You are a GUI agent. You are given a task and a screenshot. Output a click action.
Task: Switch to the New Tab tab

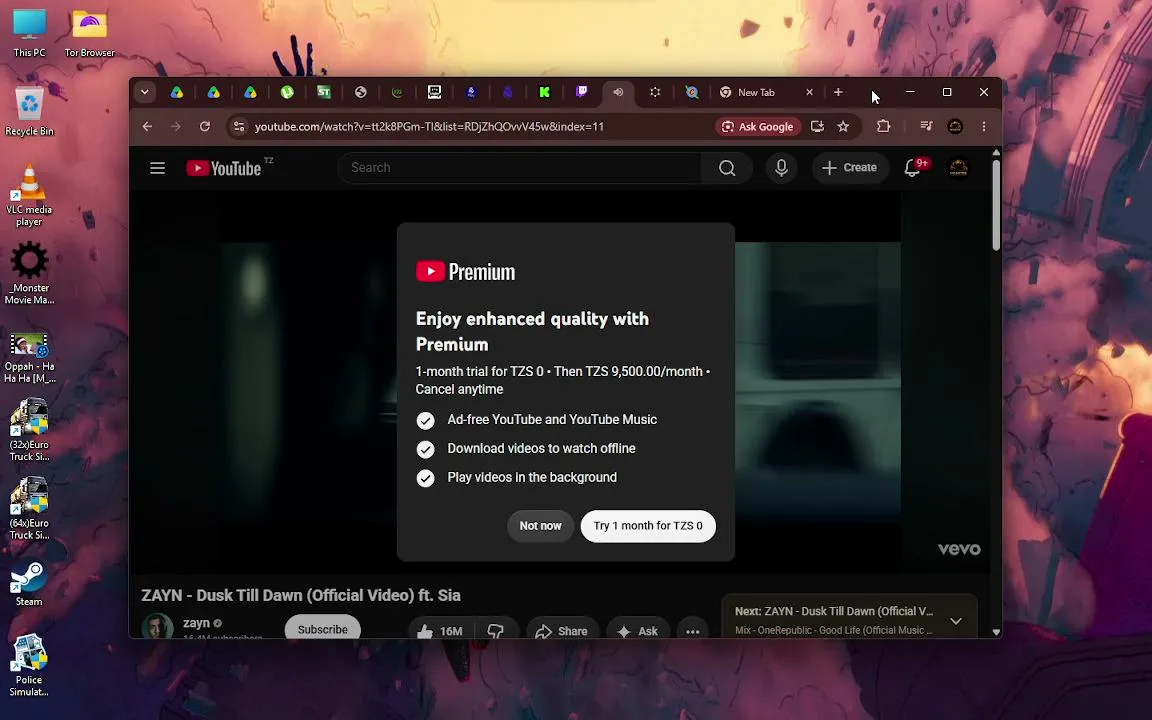coord(757,92)
